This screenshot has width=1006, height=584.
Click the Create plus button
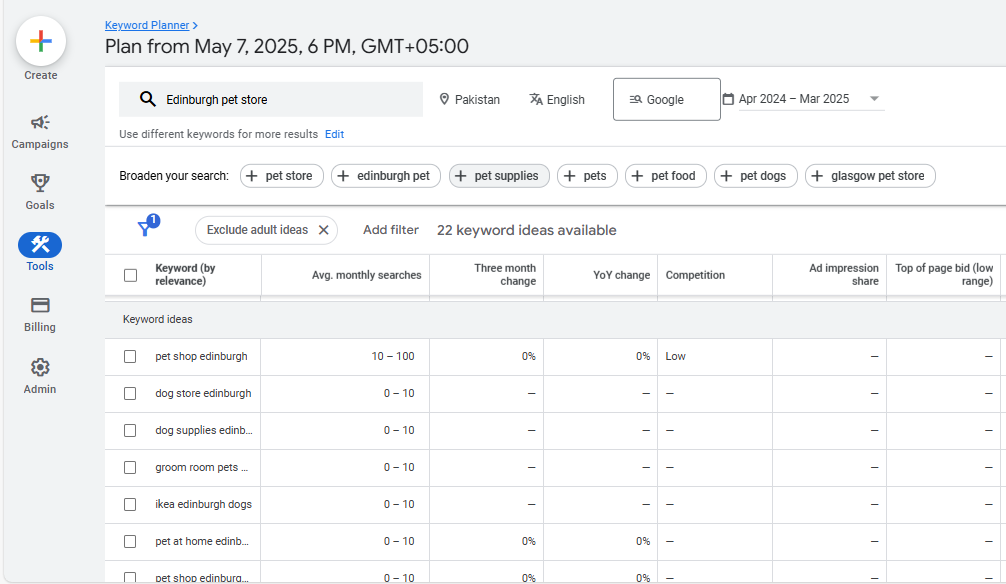40,41
